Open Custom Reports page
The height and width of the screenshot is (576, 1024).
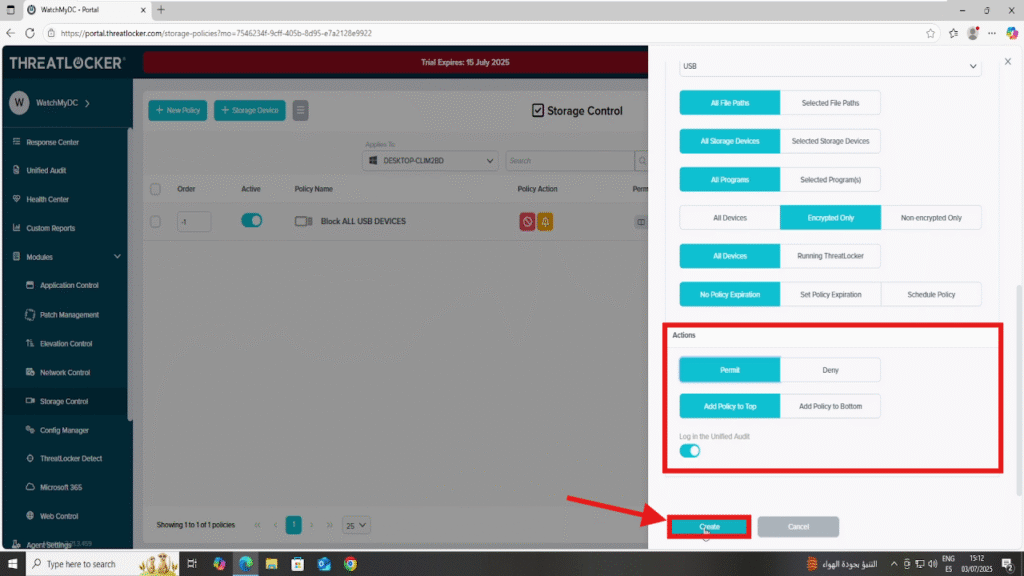click(50, 228)
